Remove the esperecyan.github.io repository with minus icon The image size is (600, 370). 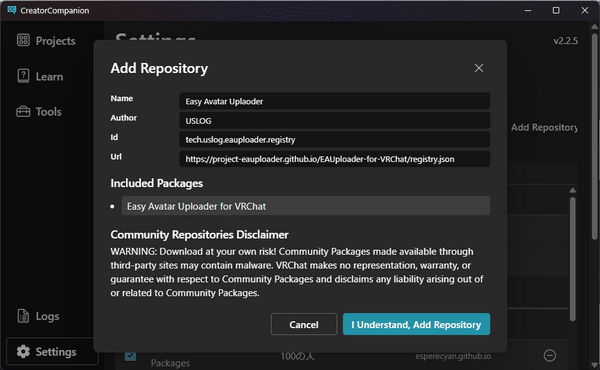tap(549, 355)
